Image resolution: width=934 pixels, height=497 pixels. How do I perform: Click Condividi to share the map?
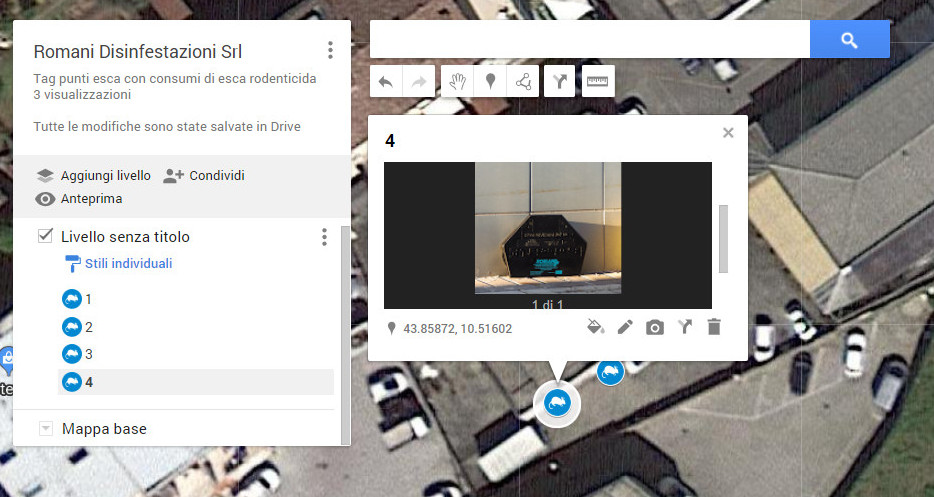pos(204,175)
